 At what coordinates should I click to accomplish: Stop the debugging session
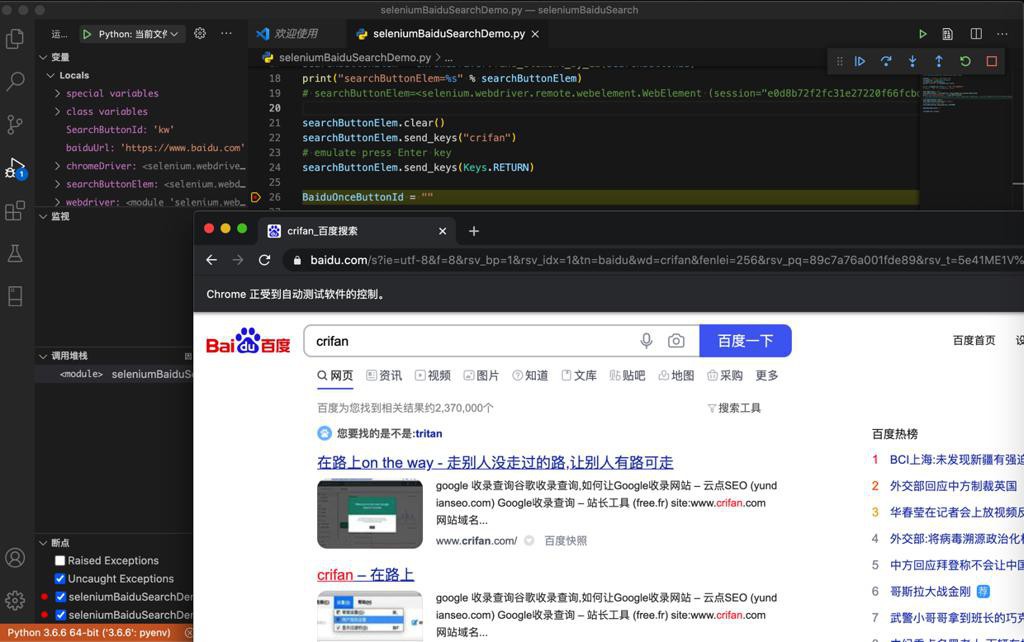click(x=991, y=61)
